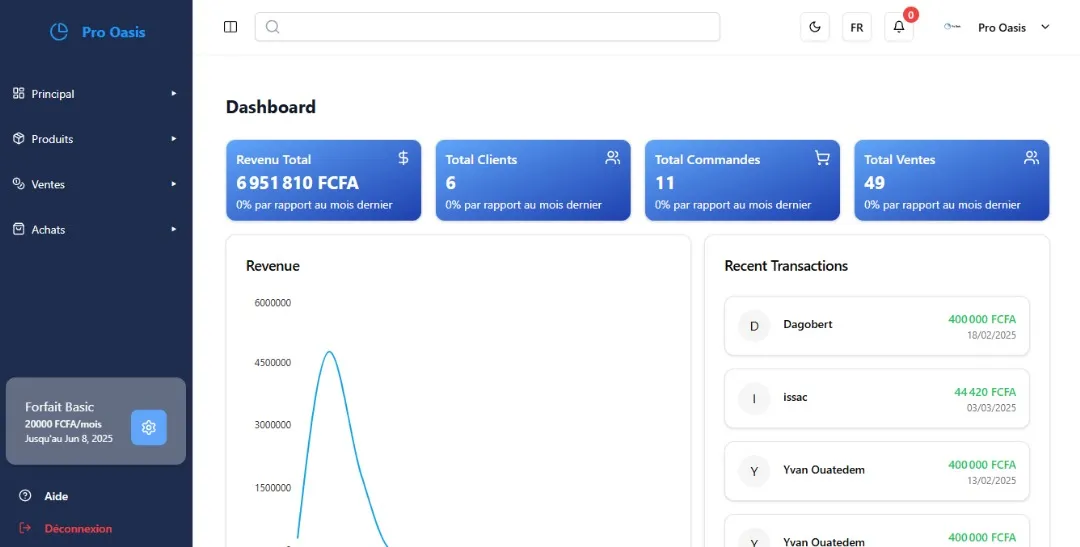This screenshot has width=1080, height=547.
Task: Click the Déconnexion logout arrow icon
Action: point(25,528)
